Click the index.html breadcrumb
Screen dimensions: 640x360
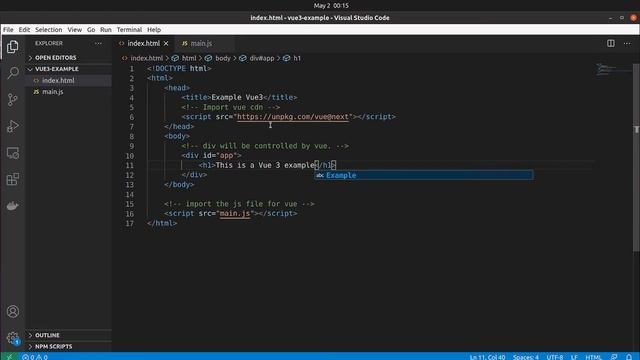click(147, 58)
